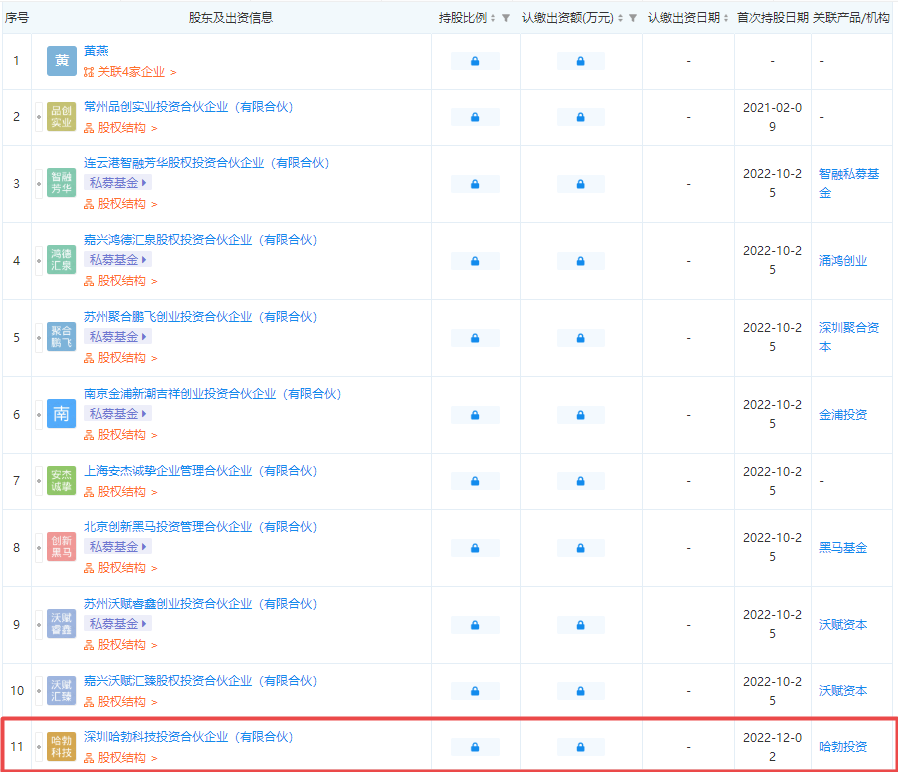Click the 沃赋睿鑫 logo icon

point(61,624)
